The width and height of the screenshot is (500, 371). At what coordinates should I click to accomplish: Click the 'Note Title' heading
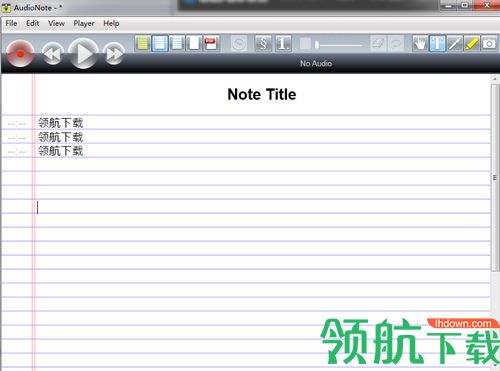click(x=262, y=94)
